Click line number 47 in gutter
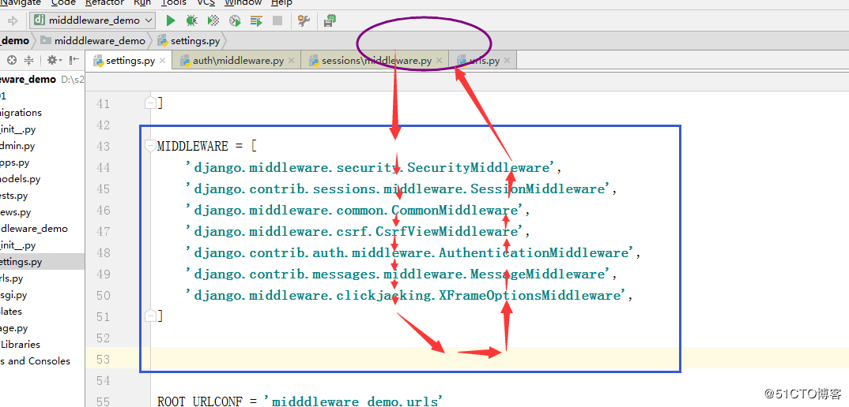The height and width of the screenshot is (407, 849). pyautogui.click(x=102, y=232)
